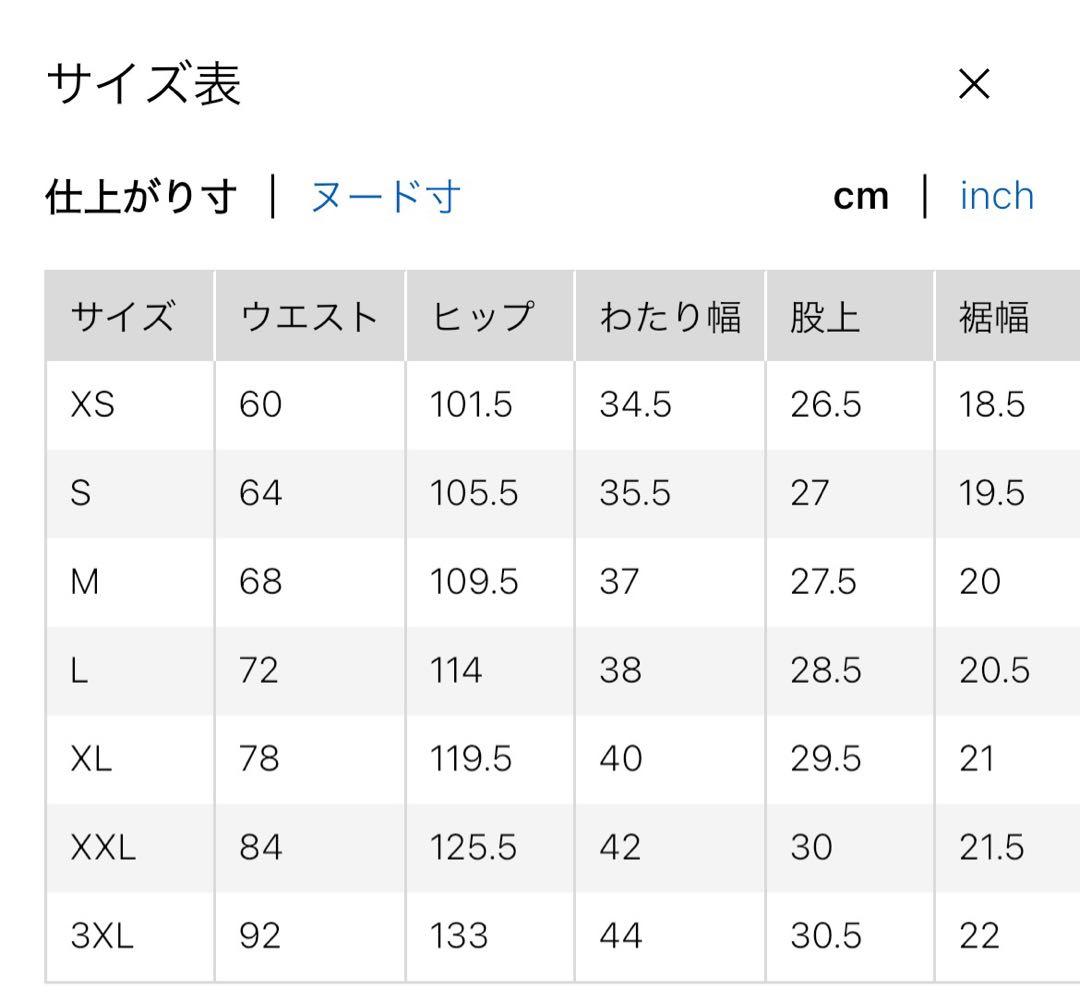Click the サイズ表 dialog title
Image resolution: width=1080 pixels, height=992 pixels.
[x=144, y=85]
